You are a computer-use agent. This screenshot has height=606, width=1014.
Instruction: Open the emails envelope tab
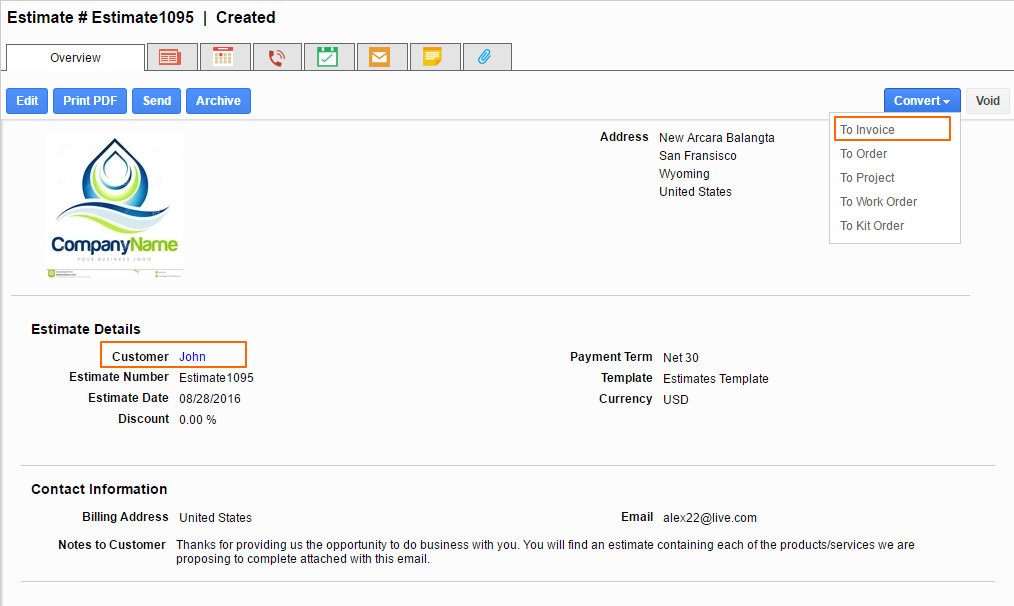(x=382, y=57)
